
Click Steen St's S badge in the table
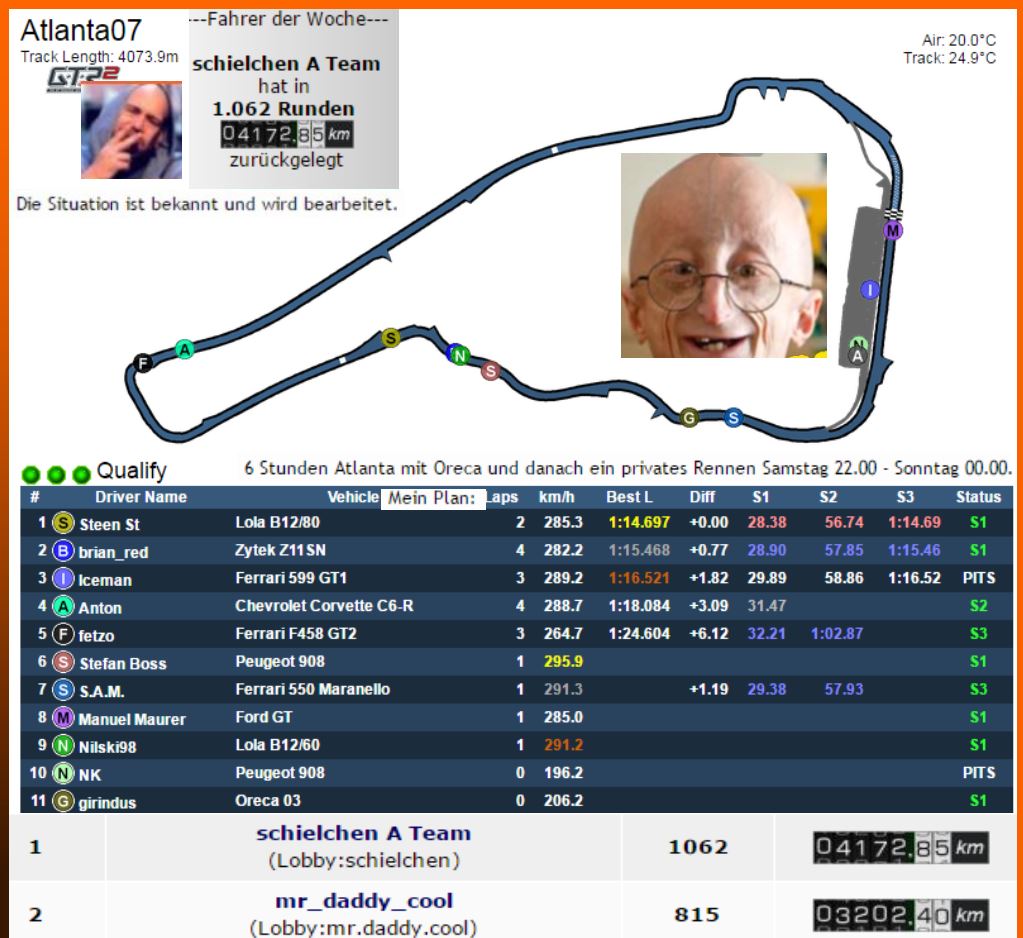coord(63,523)
